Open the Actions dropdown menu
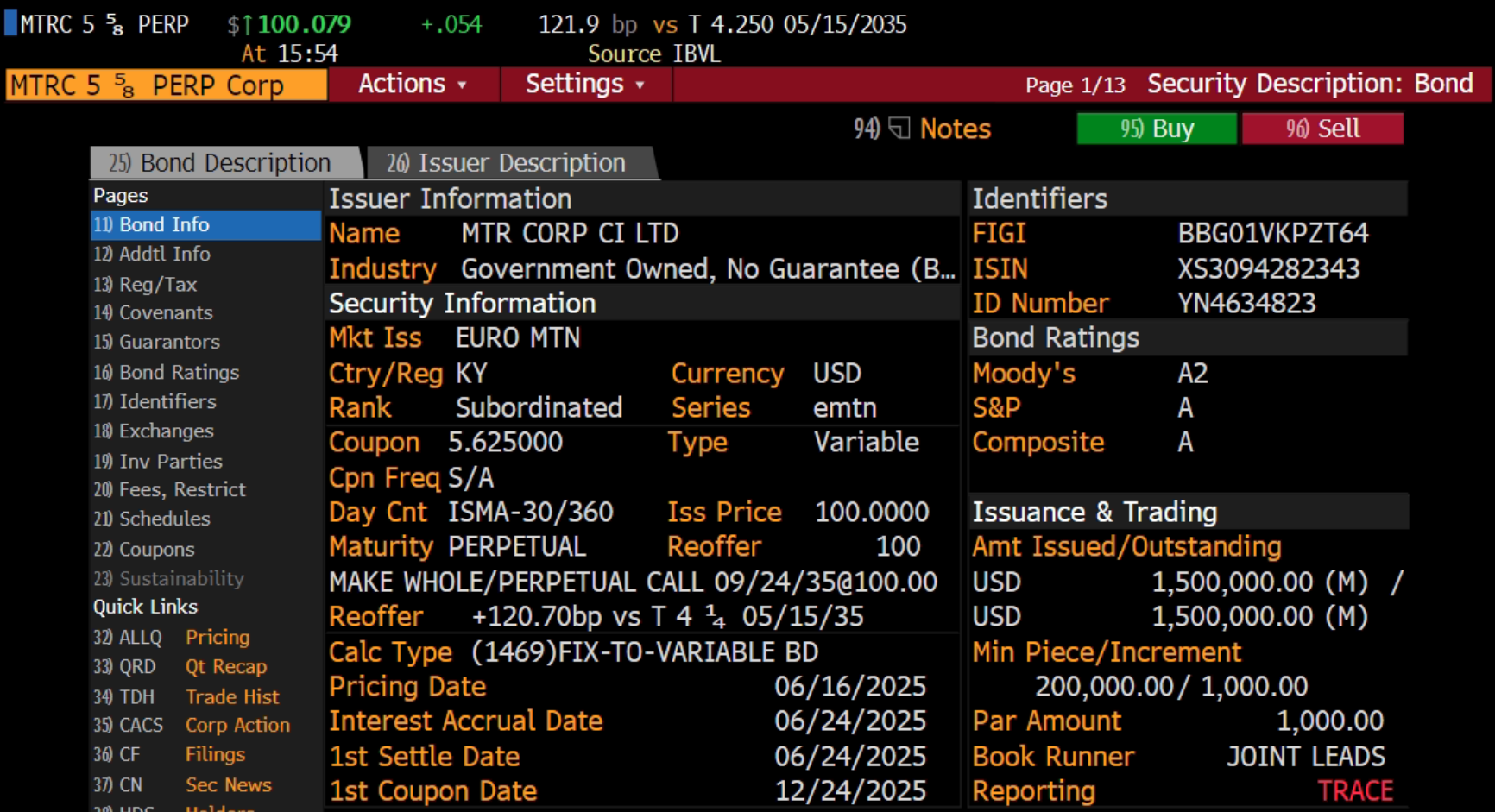1495x812 pixels. pyautogui.click(x=413, y=85)
